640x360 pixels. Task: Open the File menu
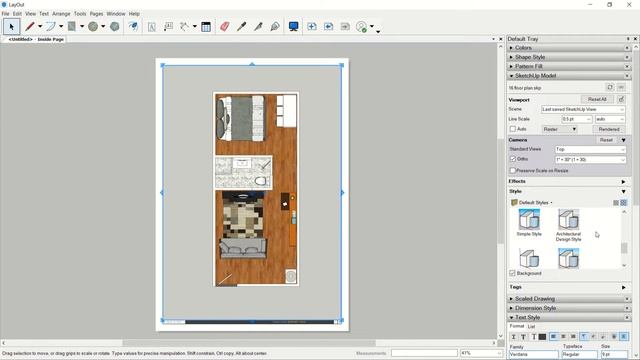pos(5,13)
